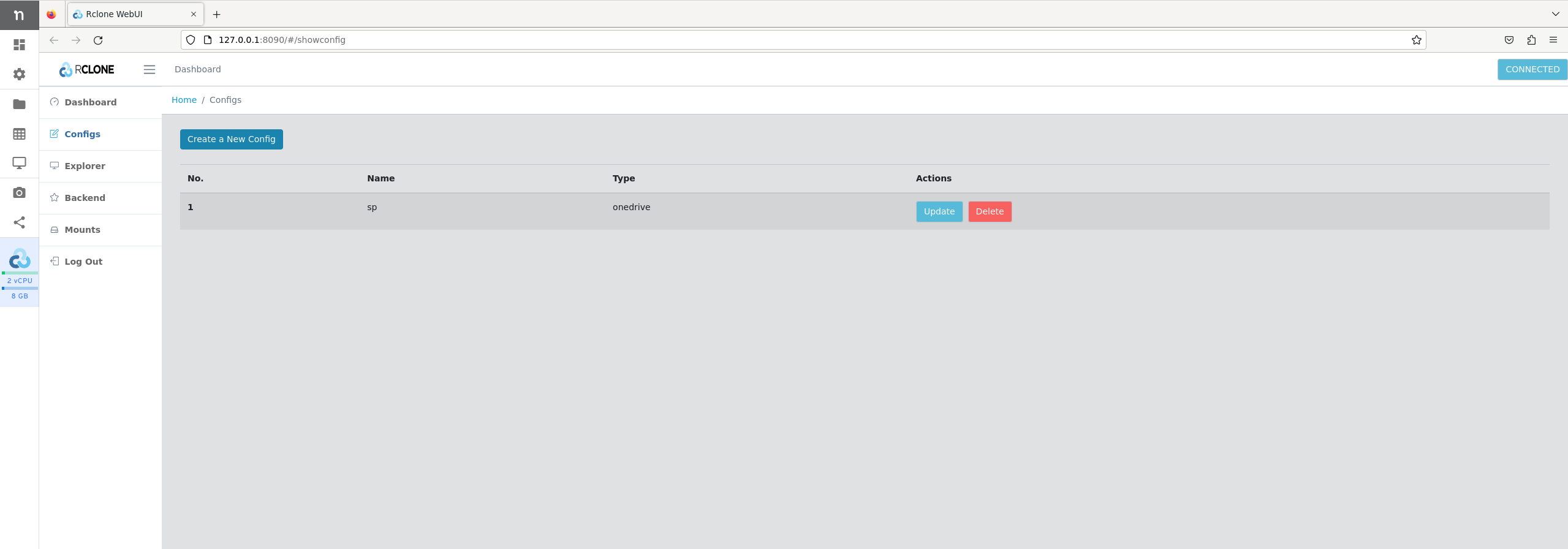Log Out from the sidebar
This screenshot has height=549, width=1568.
tap(83, 262)
